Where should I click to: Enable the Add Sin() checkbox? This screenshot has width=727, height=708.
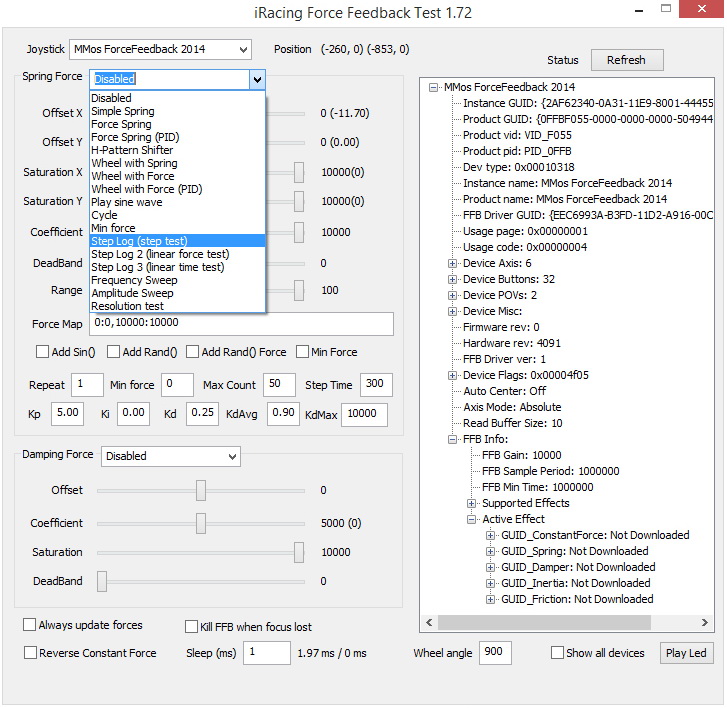point(43,352)
